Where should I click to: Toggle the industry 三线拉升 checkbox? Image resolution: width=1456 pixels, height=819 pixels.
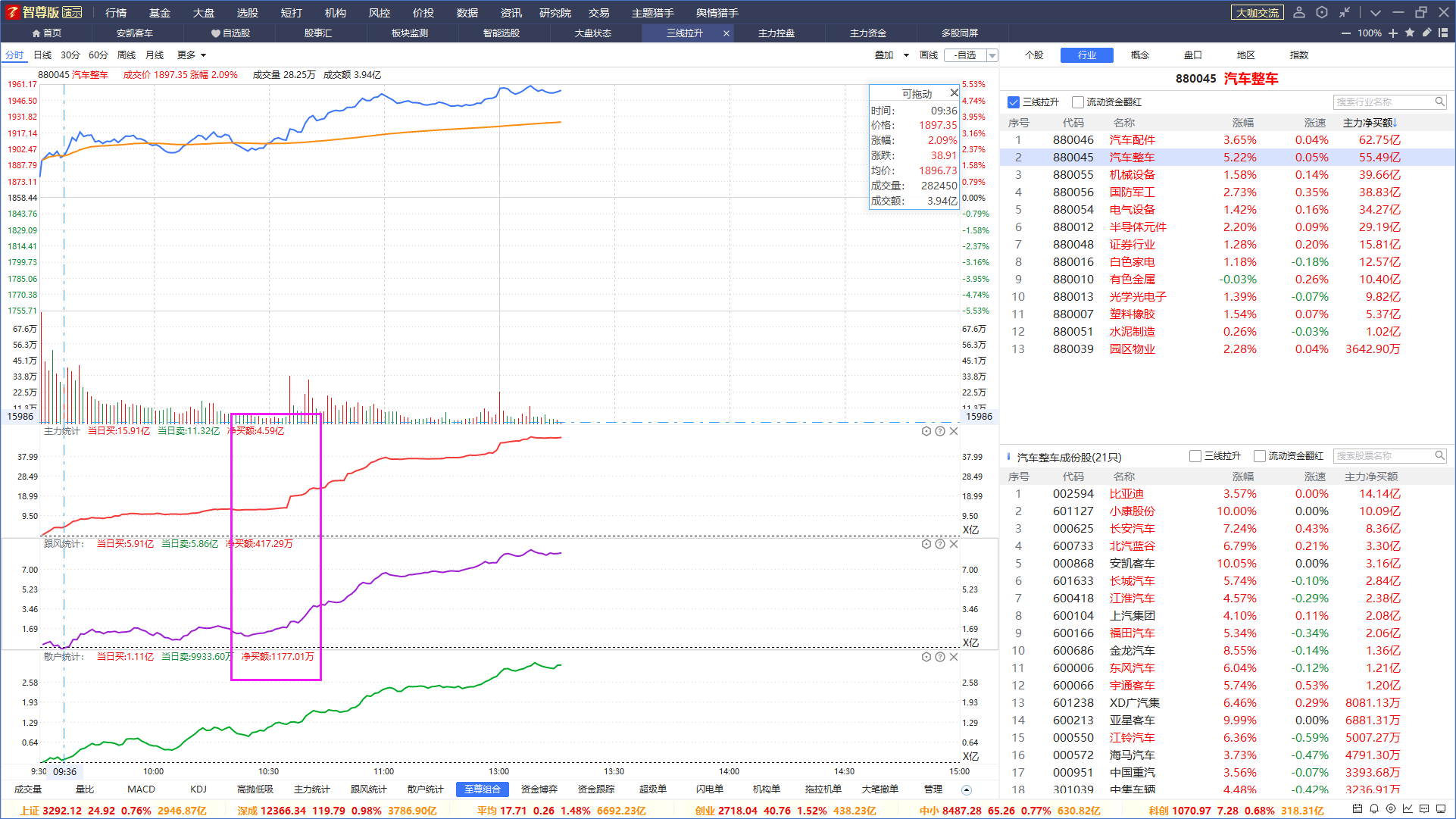(x=1014, y=102)
